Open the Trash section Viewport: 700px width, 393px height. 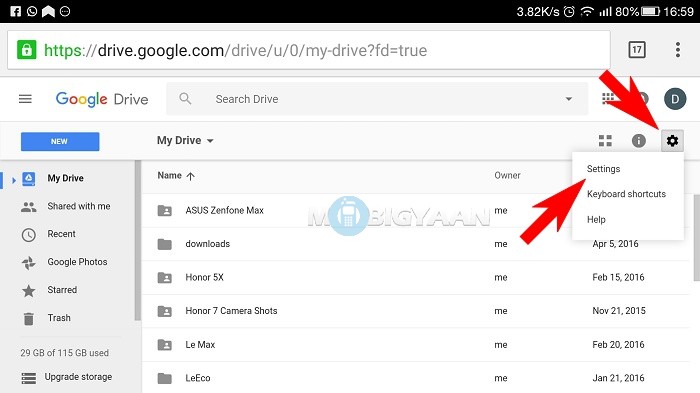point(59,318)
